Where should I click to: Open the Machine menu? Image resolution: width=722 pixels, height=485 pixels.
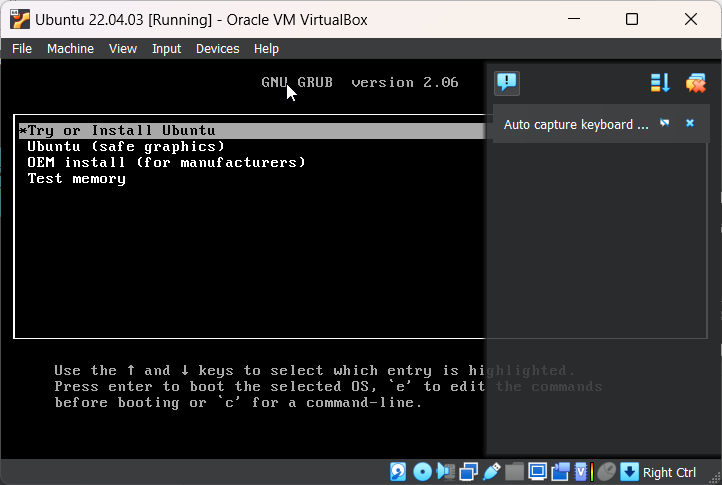point(70,48)
